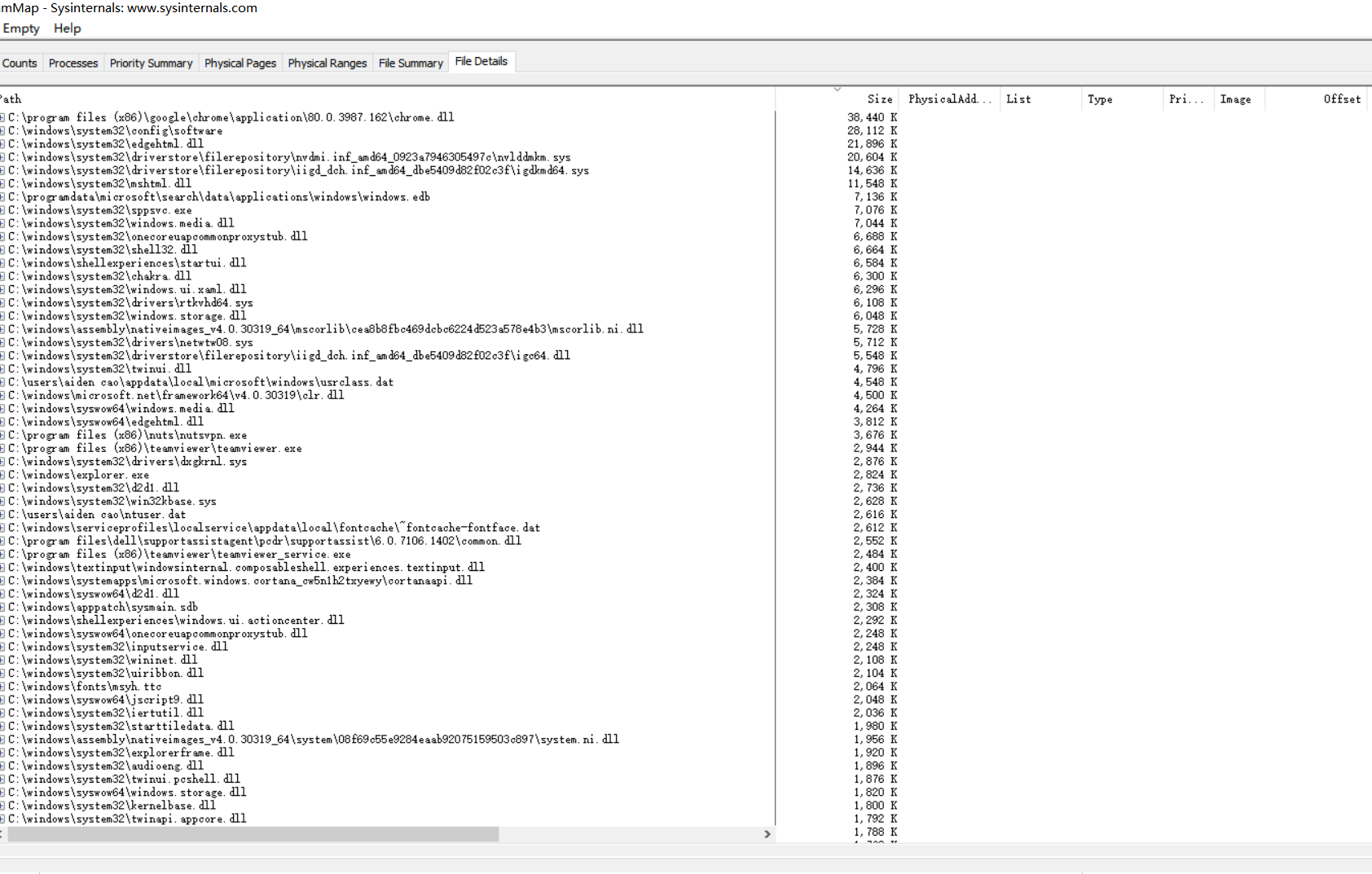The image size is (1372, 874).
Task: Sort by the Type column header
Action: [x=1122, y=99]
